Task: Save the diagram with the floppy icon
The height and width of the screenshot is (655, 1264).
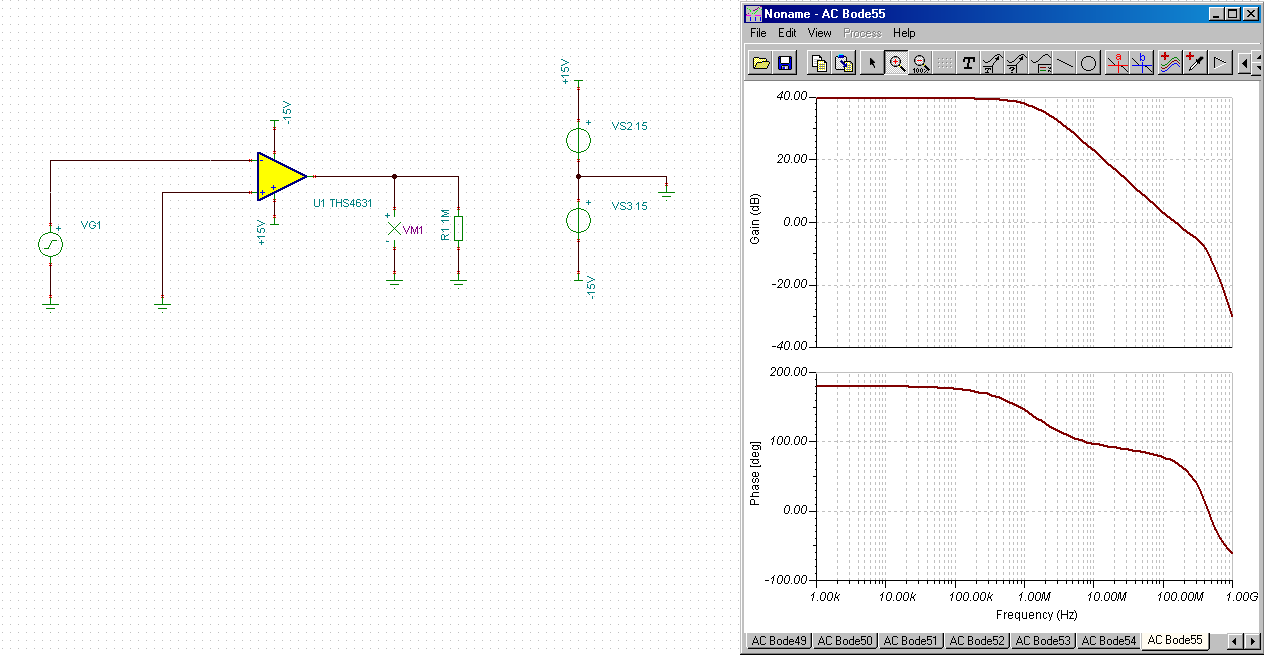Action: (785, 63)
